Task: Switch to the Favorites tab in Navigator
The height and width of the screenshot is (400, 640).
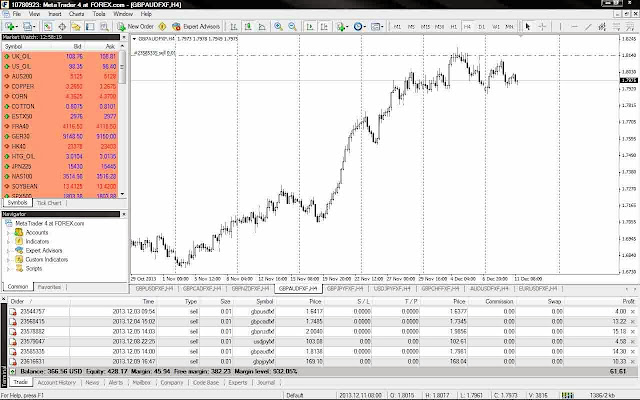Action: pos(49,287)
